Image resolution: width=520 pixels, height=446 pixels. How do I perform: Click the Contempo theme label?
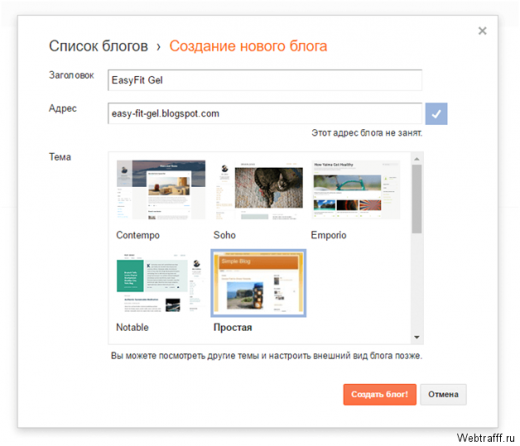(138, 235)
